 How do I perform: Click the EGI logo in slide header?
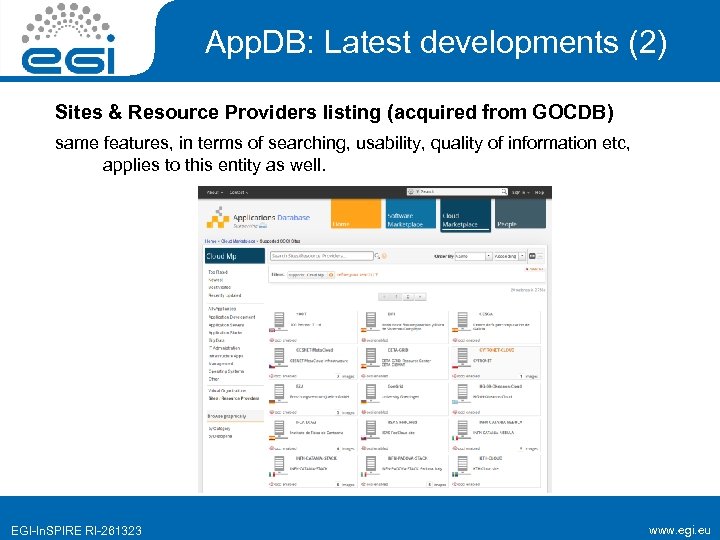click(68, 39)
